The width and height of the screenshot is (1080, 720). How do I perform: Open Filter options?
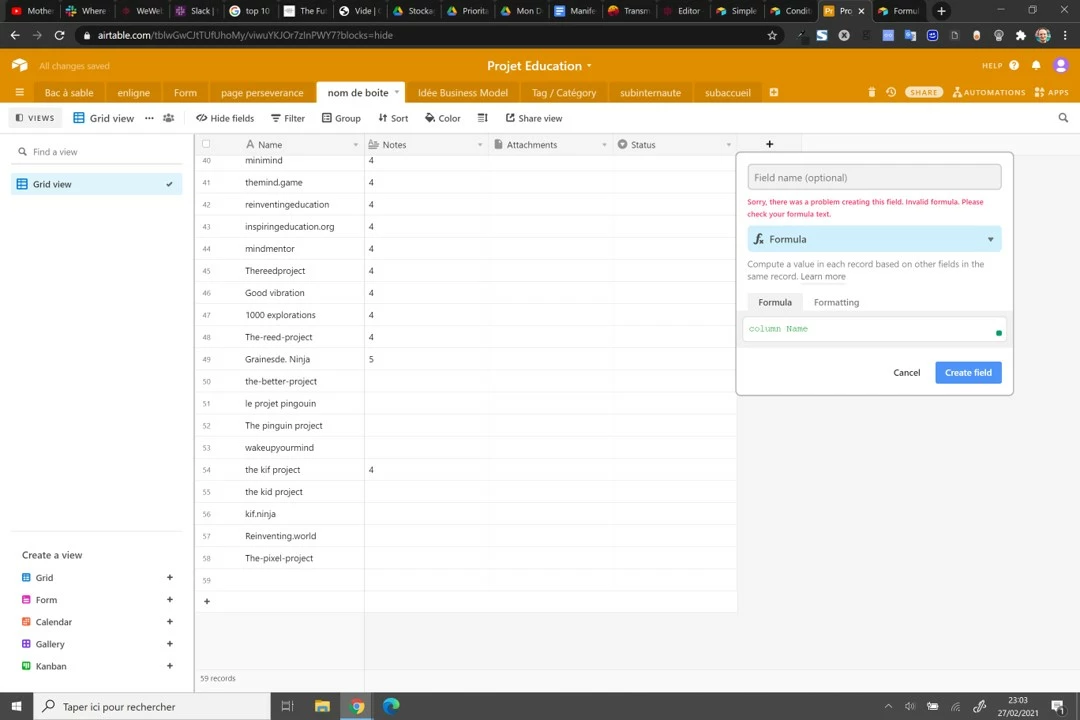click(x=288, y=118)
